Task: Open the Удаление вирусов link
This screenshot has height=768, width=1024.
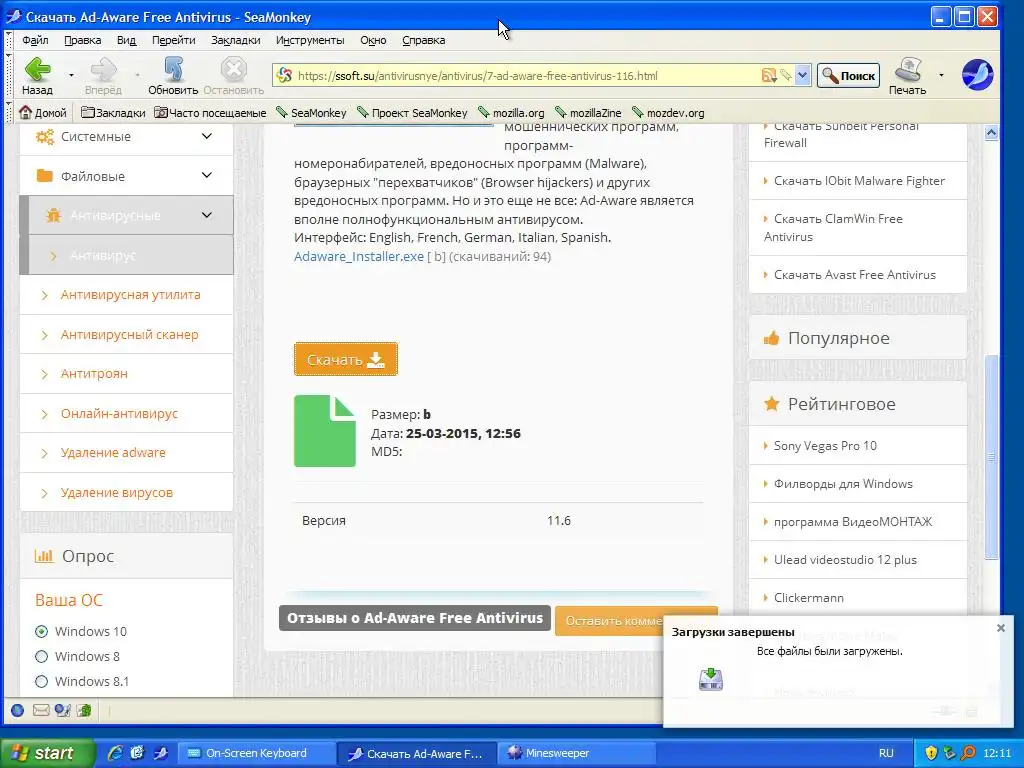Action: click(117, 492)
